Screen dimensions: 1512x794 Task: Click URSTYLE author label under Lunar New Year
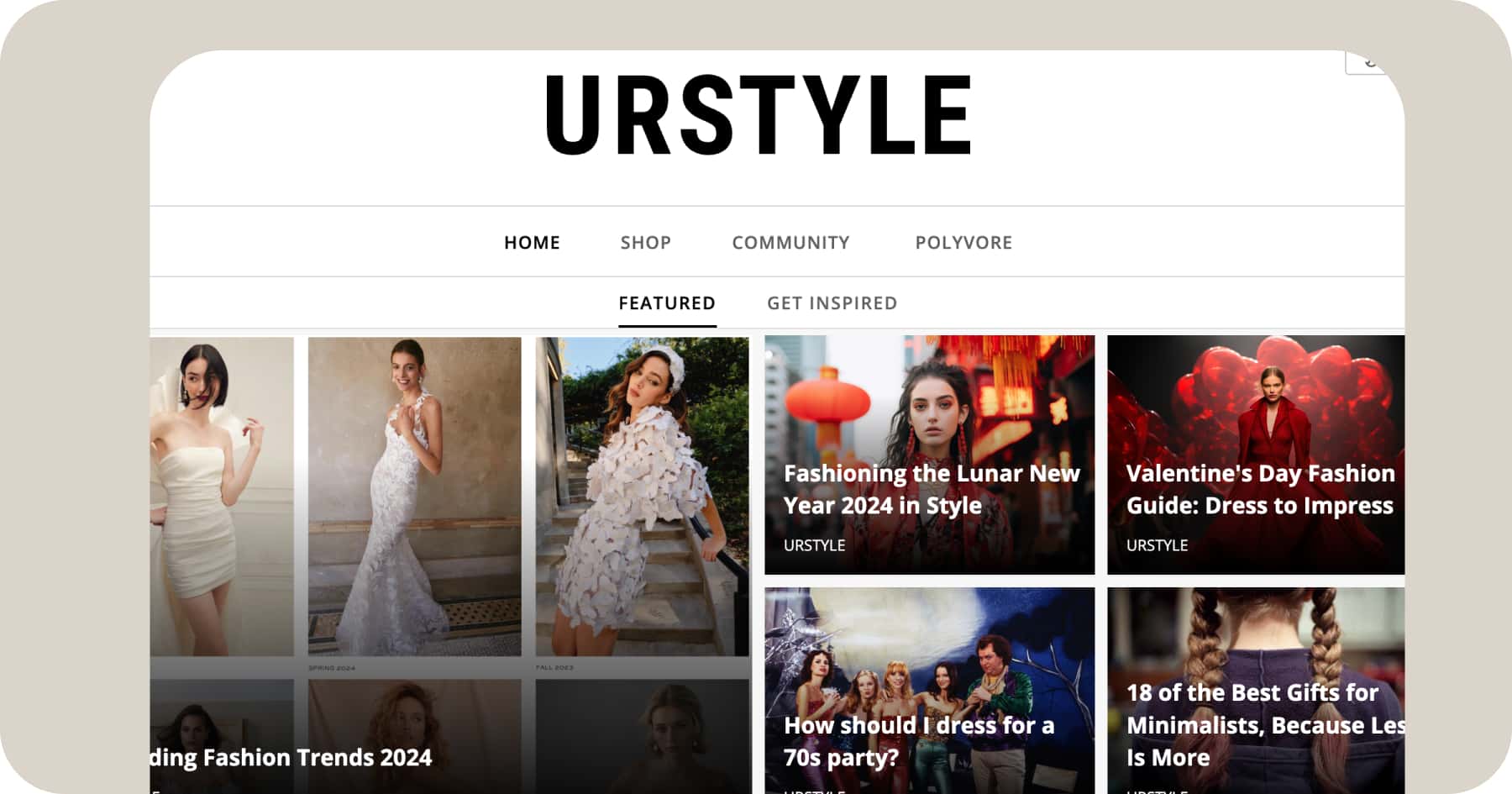coord(814,545)
